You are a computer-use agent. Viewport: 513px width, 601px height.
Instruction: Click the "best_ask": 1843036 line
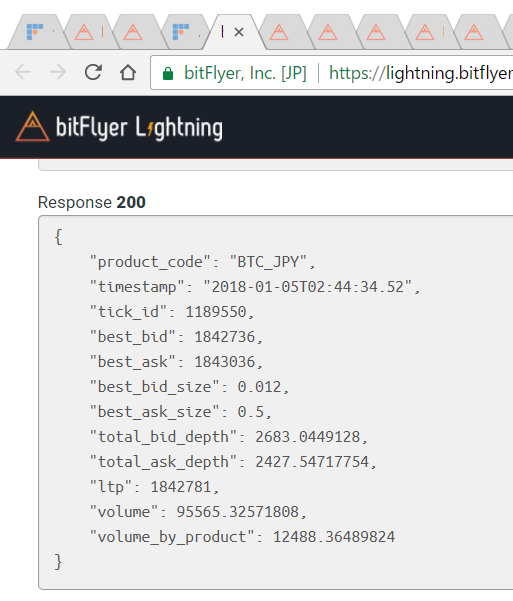point(176,362)
